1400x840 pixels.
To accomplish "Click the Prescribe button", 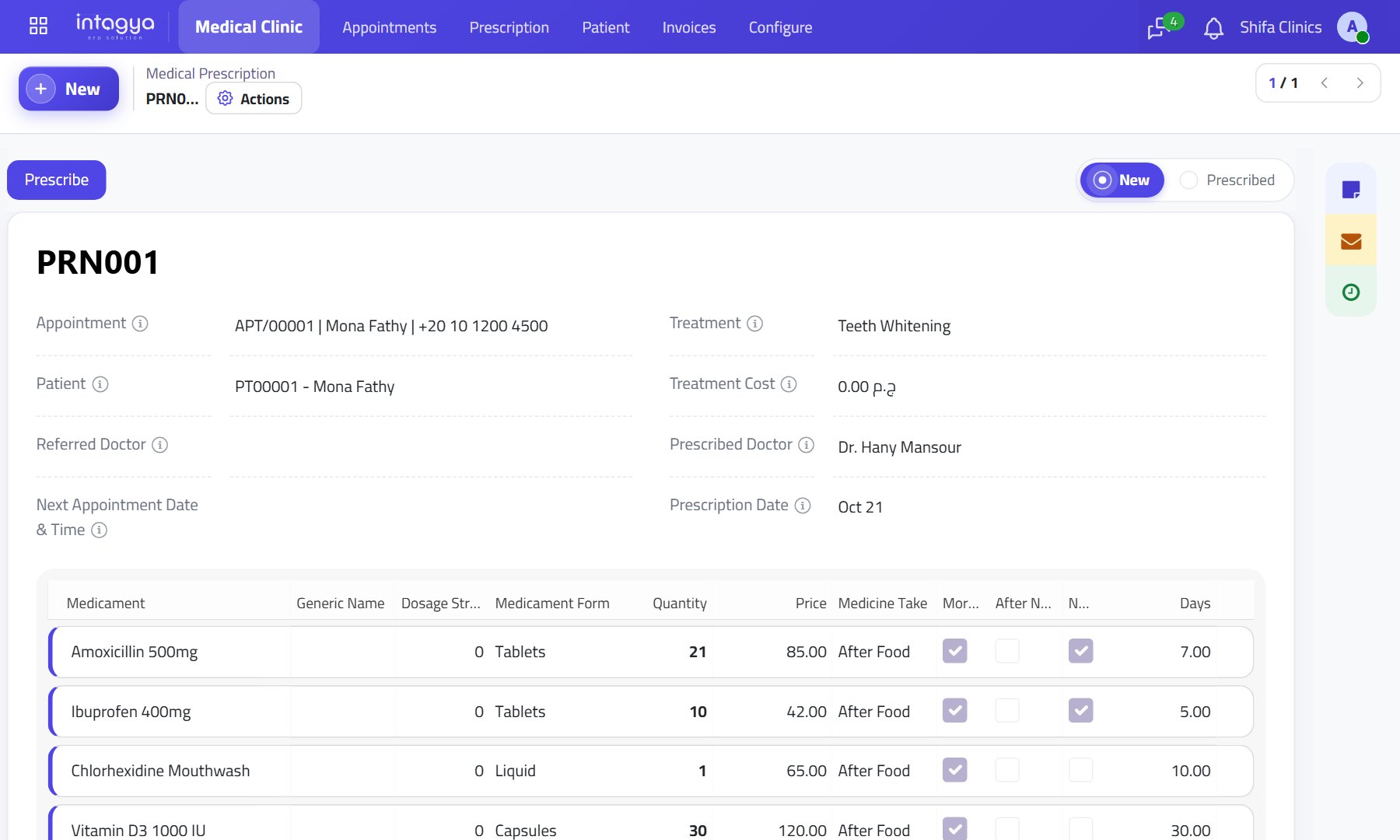I will (x=57, y=180).
